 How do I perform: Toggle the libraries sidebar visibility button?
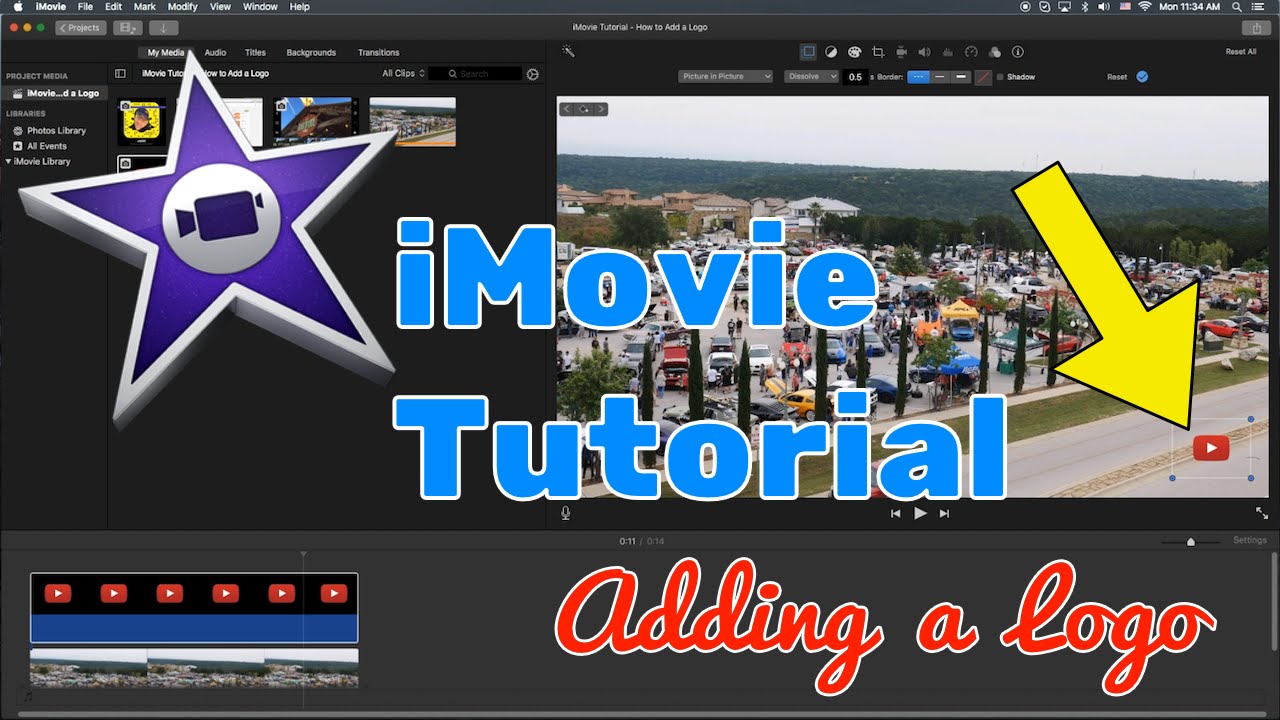tap(120, 74)
